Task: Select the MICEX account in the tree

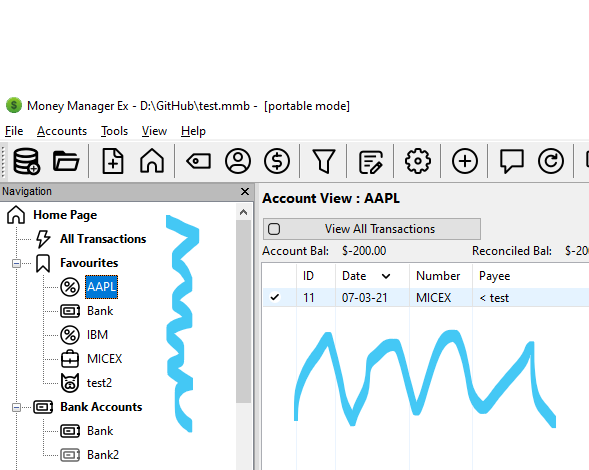Action: click(x=104, y=359)
